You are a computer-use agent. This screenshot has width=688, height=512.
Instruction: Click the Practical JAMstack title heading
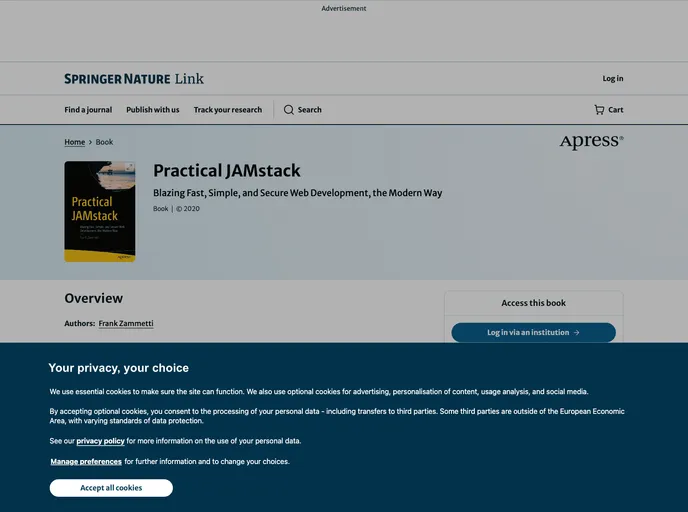coord(227,171)
